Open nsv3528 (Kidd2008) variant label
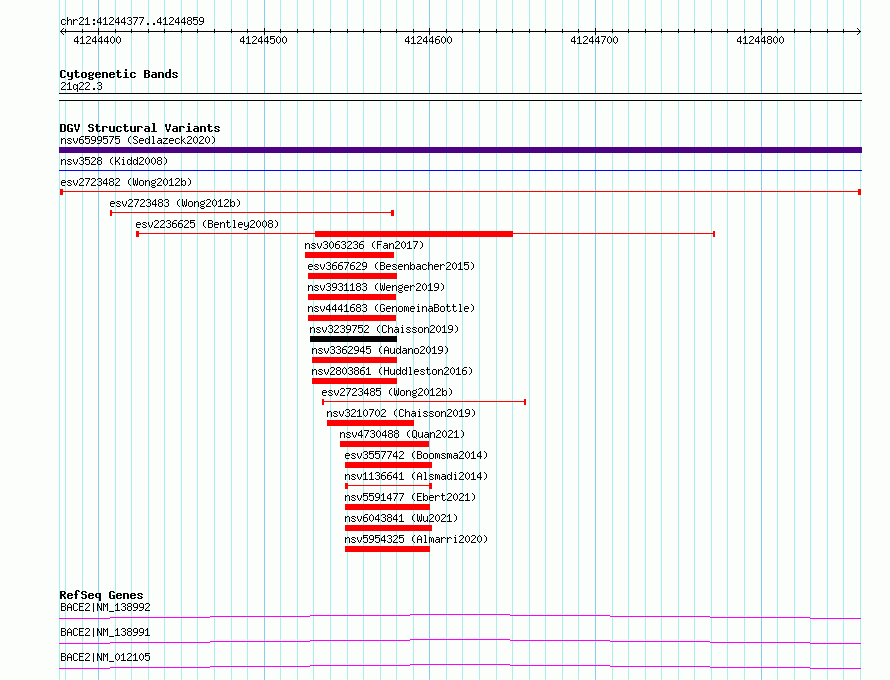890x680 pixels. [114, 161]
